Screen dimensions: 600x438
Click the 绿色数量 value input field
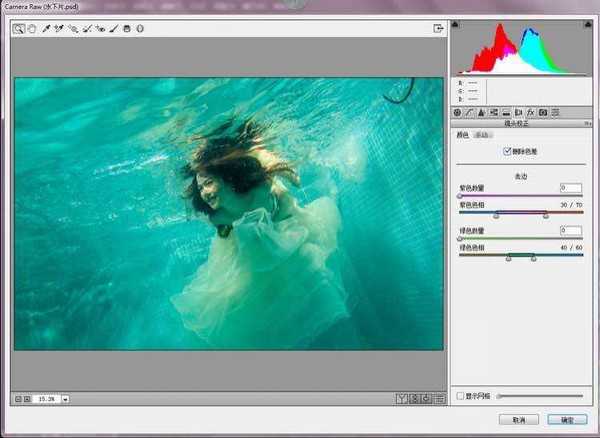(x=570, y=230)
